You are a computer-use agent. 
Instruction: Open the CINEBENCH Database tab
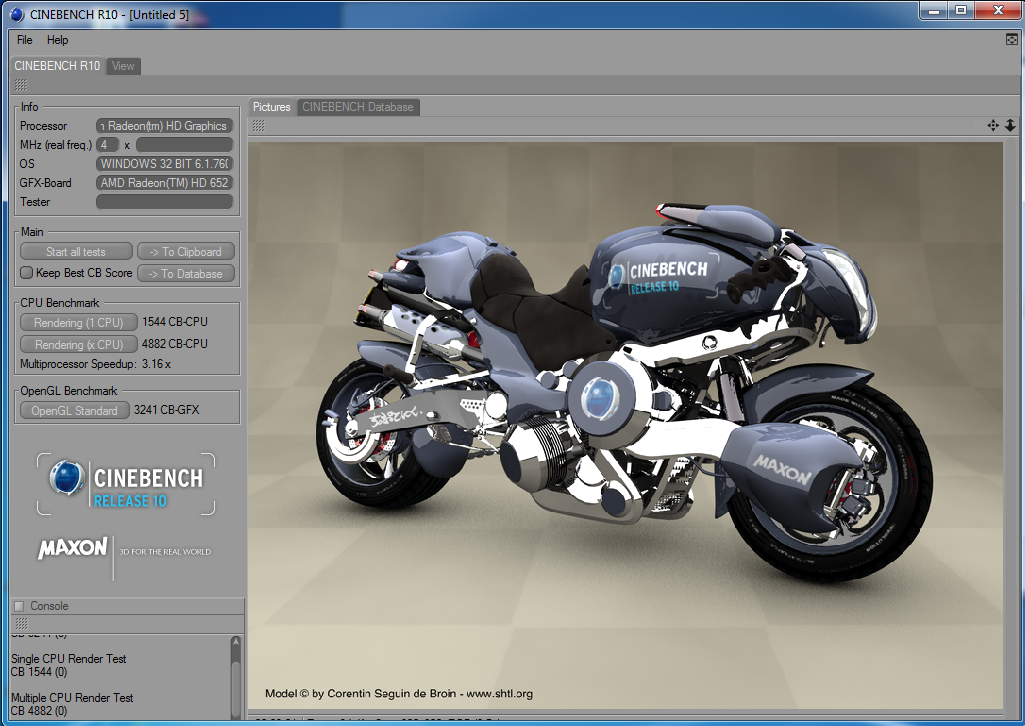(x=358, y=107)
